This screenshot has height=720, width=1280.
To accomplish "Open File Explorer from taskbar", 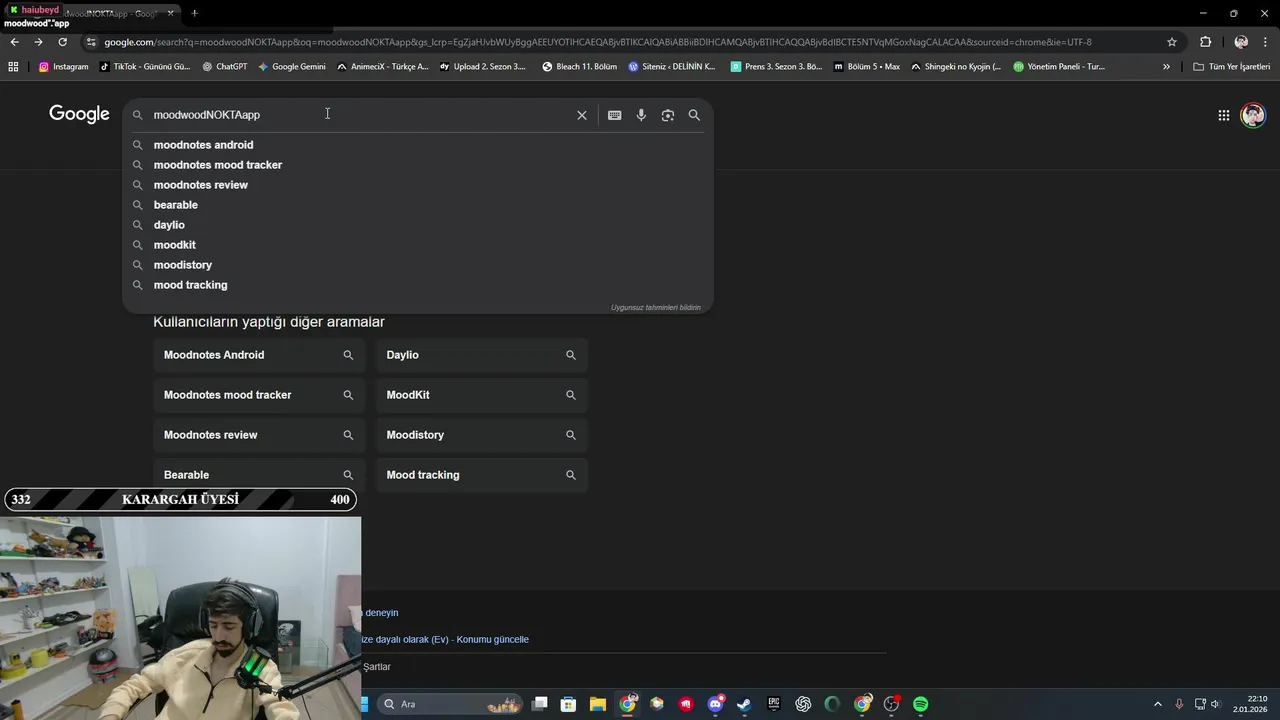I will click(597, 704).
